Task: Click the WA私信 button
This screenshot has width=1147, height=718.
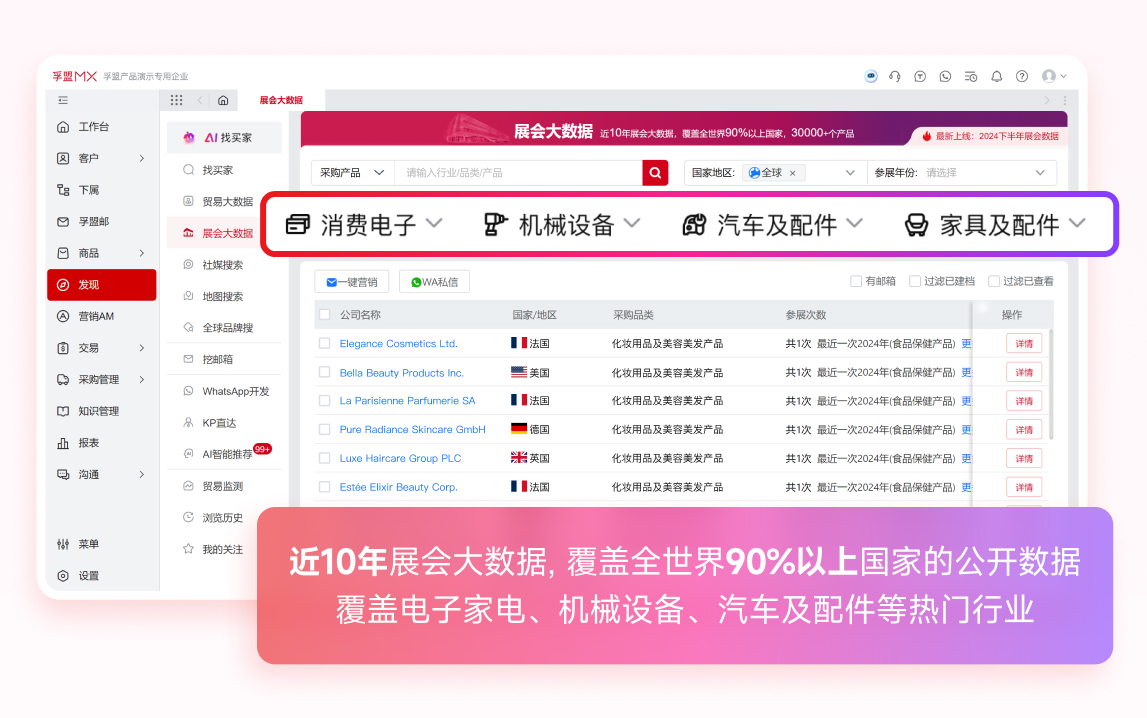Action: pyautogui.click(x=434, y=281)
